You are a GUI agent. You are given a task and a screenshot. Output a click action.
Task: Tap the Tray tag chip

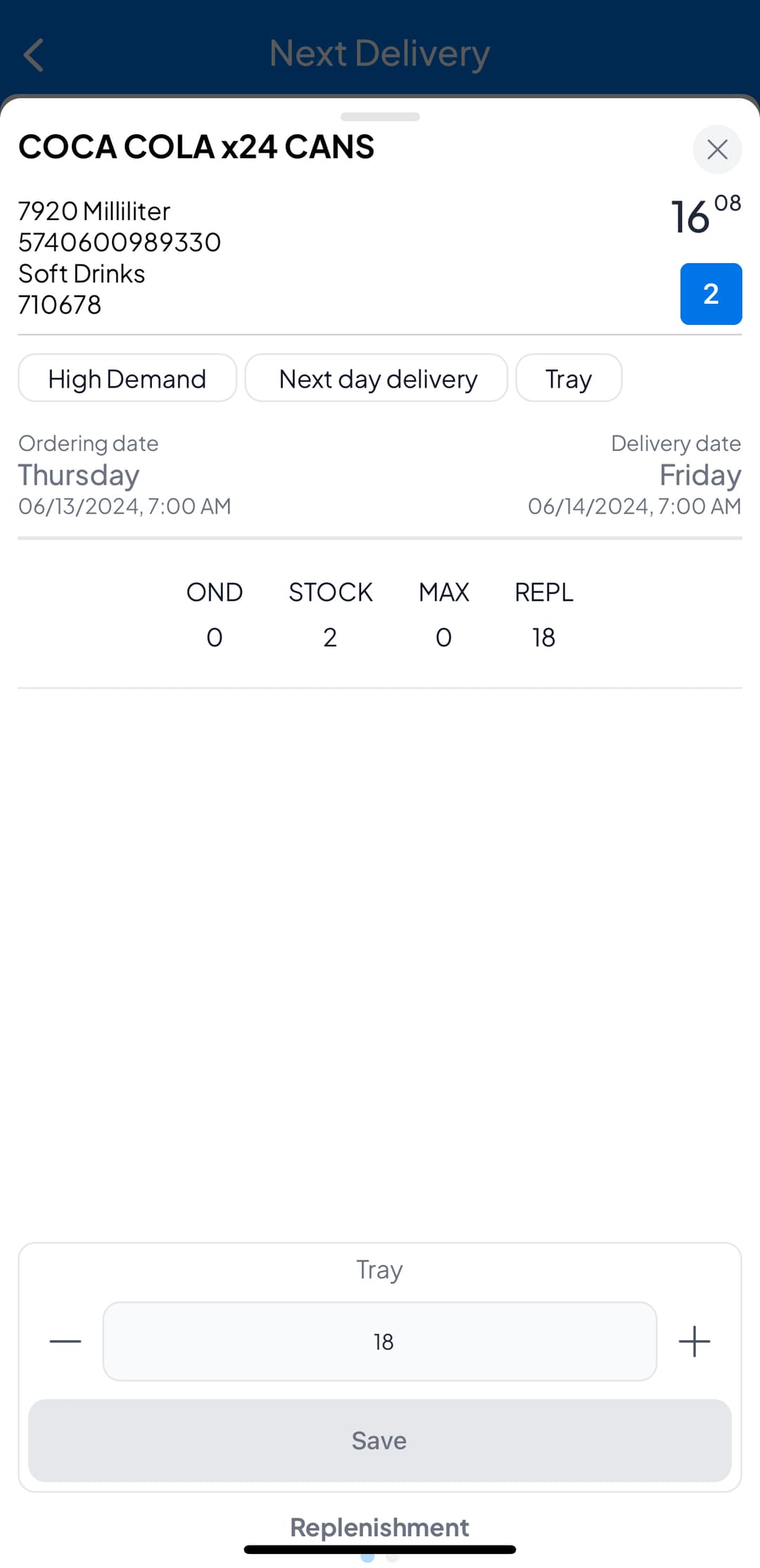[x=569, y=378]
